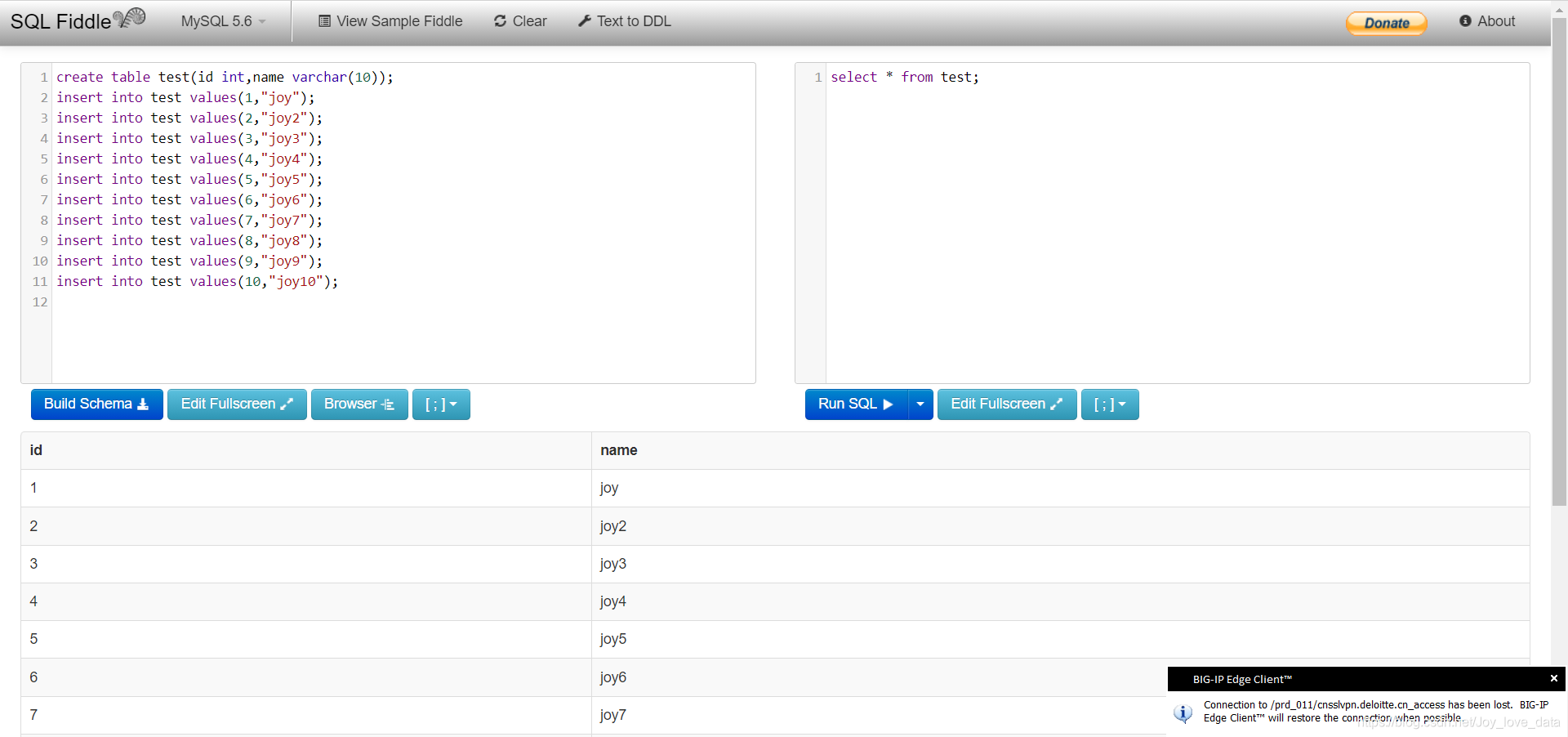Close the BIG-IP Edge Client notification
The width and height of the screenshot is (1568, 737).
tap(1553, 678)
